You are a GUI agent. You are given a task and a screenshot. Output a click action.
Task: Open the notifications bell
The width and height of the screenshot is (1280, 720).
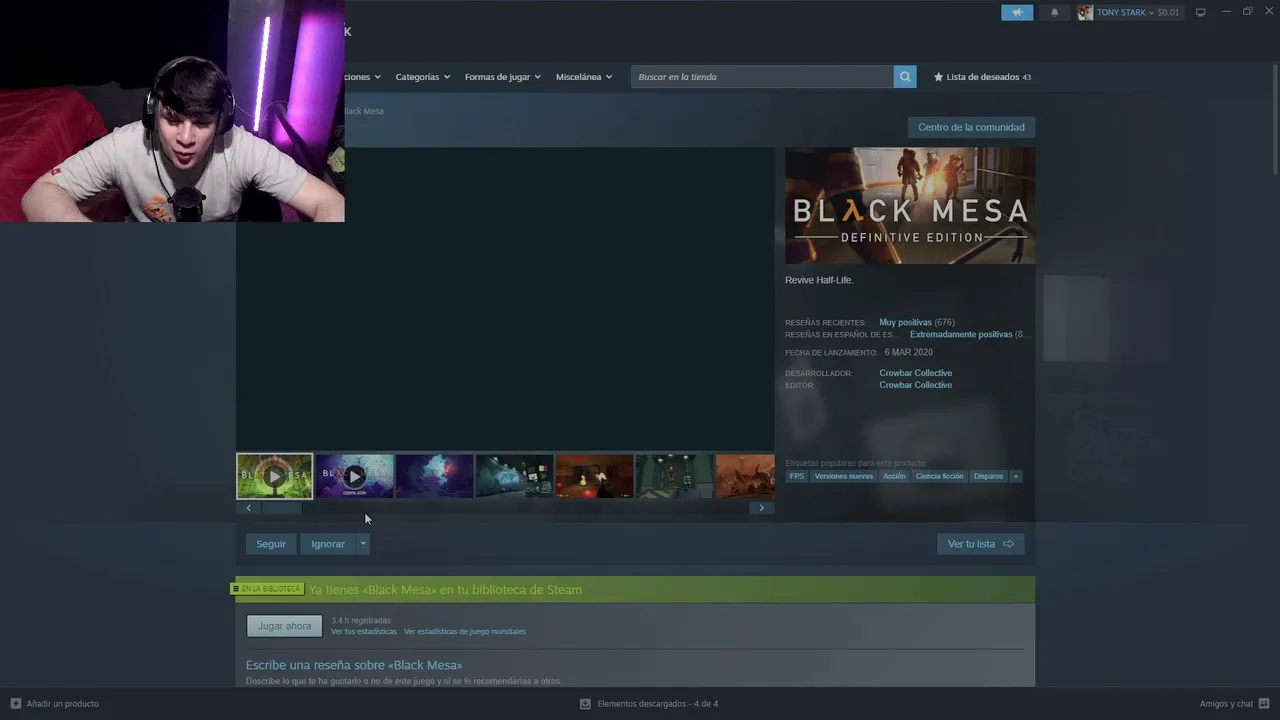point(1054,12)
